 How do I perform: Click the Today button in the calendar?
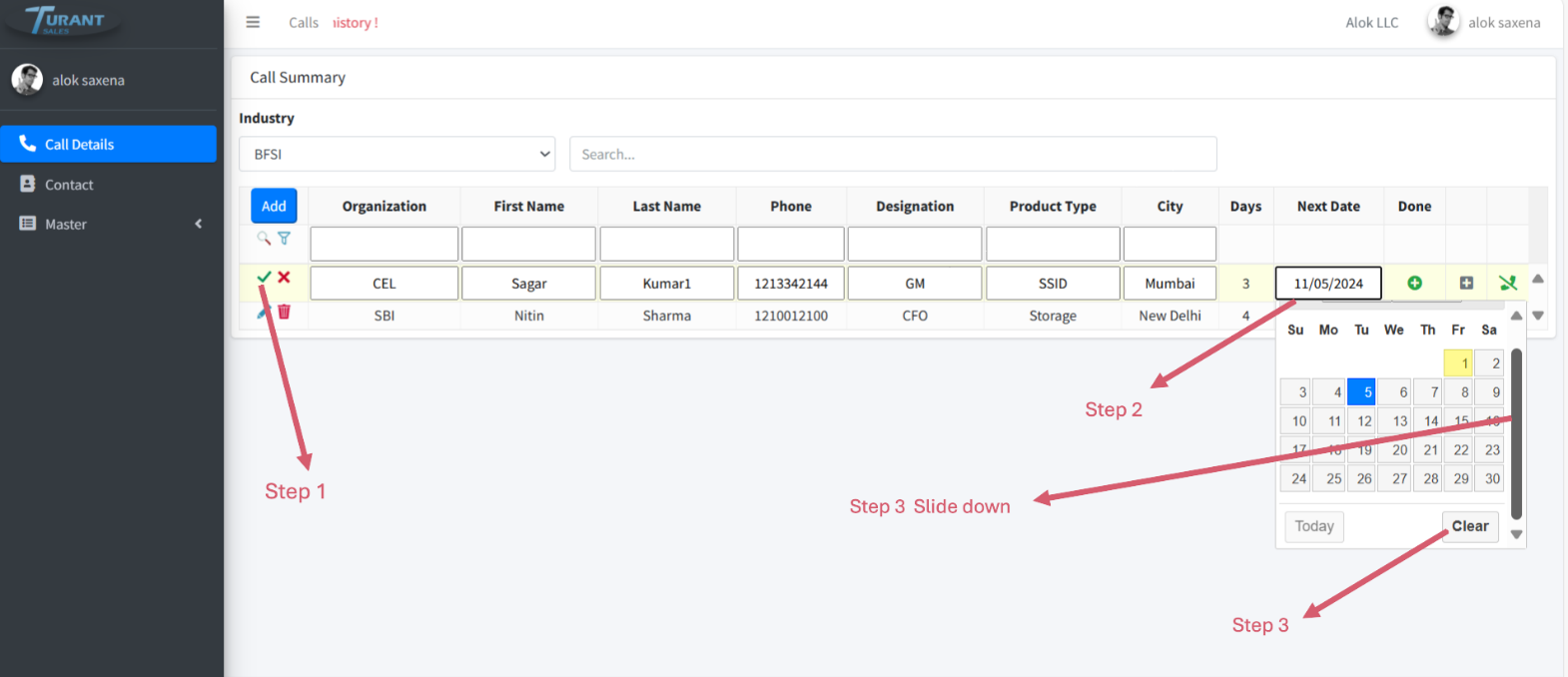pos(1313,526)
